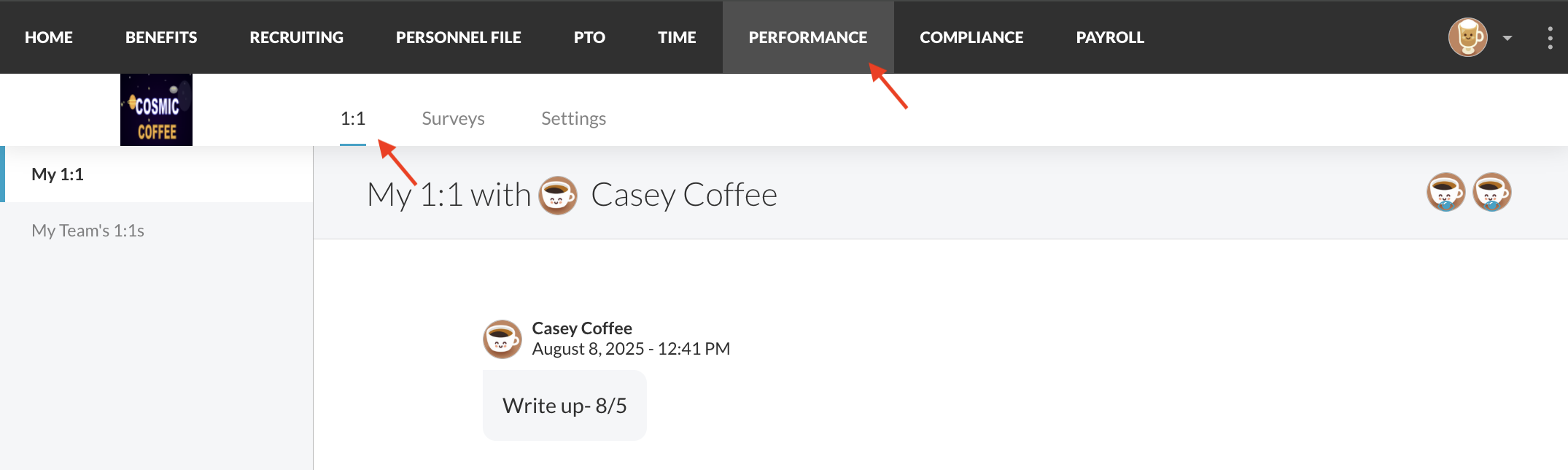Expand the profile dropdown arrow
Screen dimensions: 1568x470
click(1507, 38)
